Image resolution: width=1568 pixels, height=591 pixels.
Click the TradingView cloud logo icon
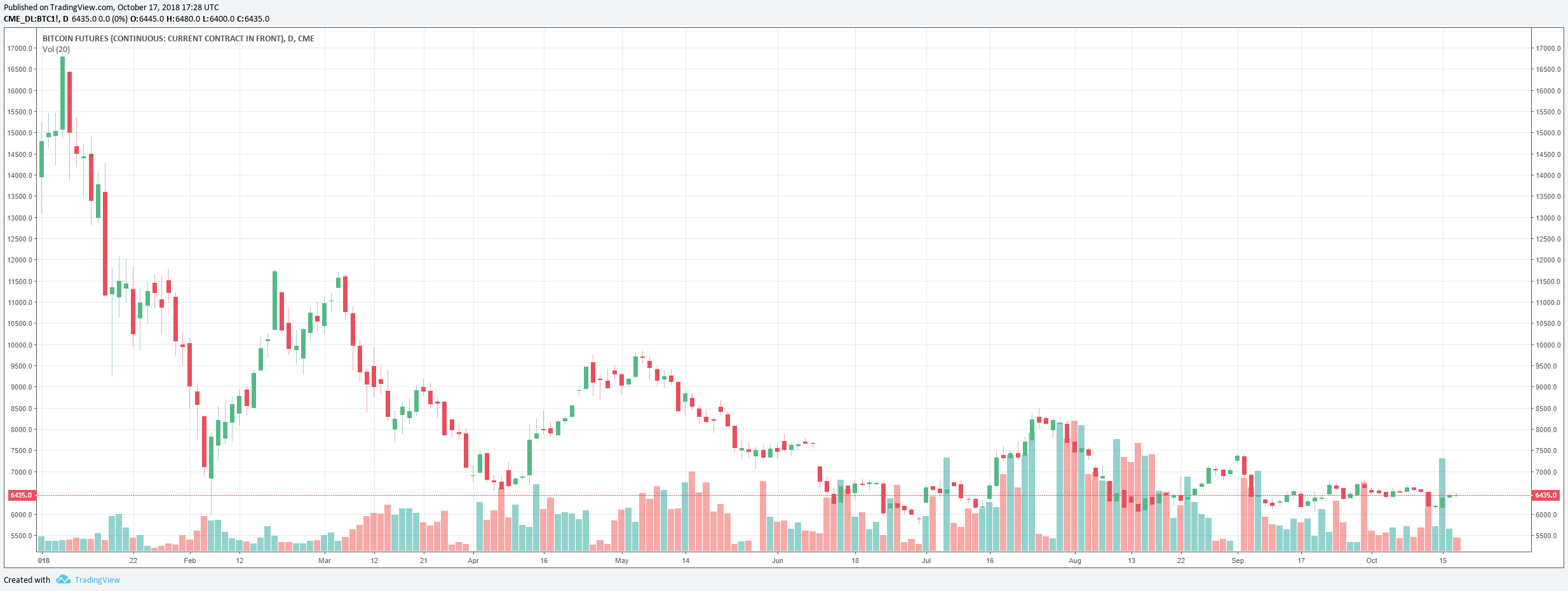[63, 580]
